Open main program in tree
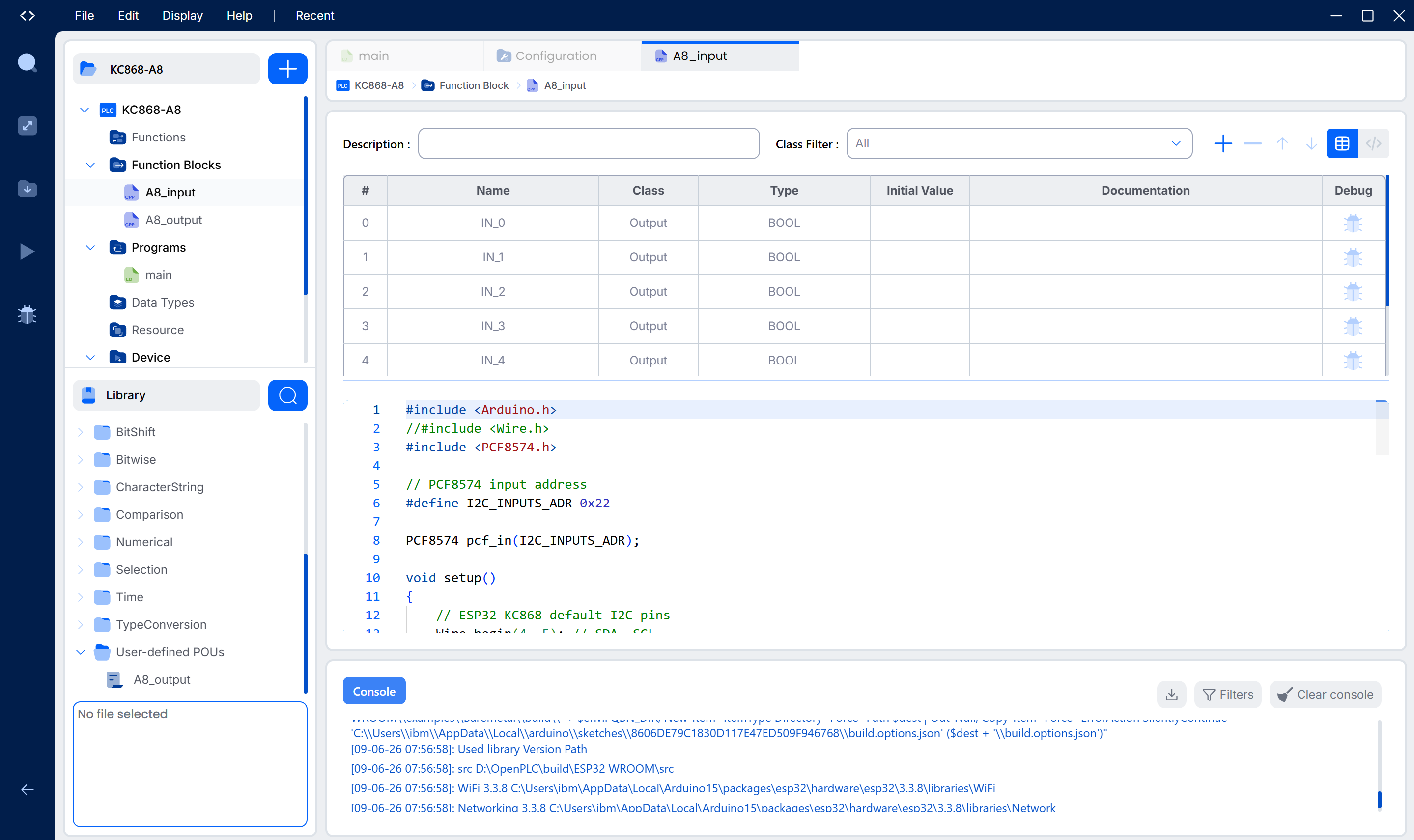The width and height of the screenshot is (1414, 840). 159,275
